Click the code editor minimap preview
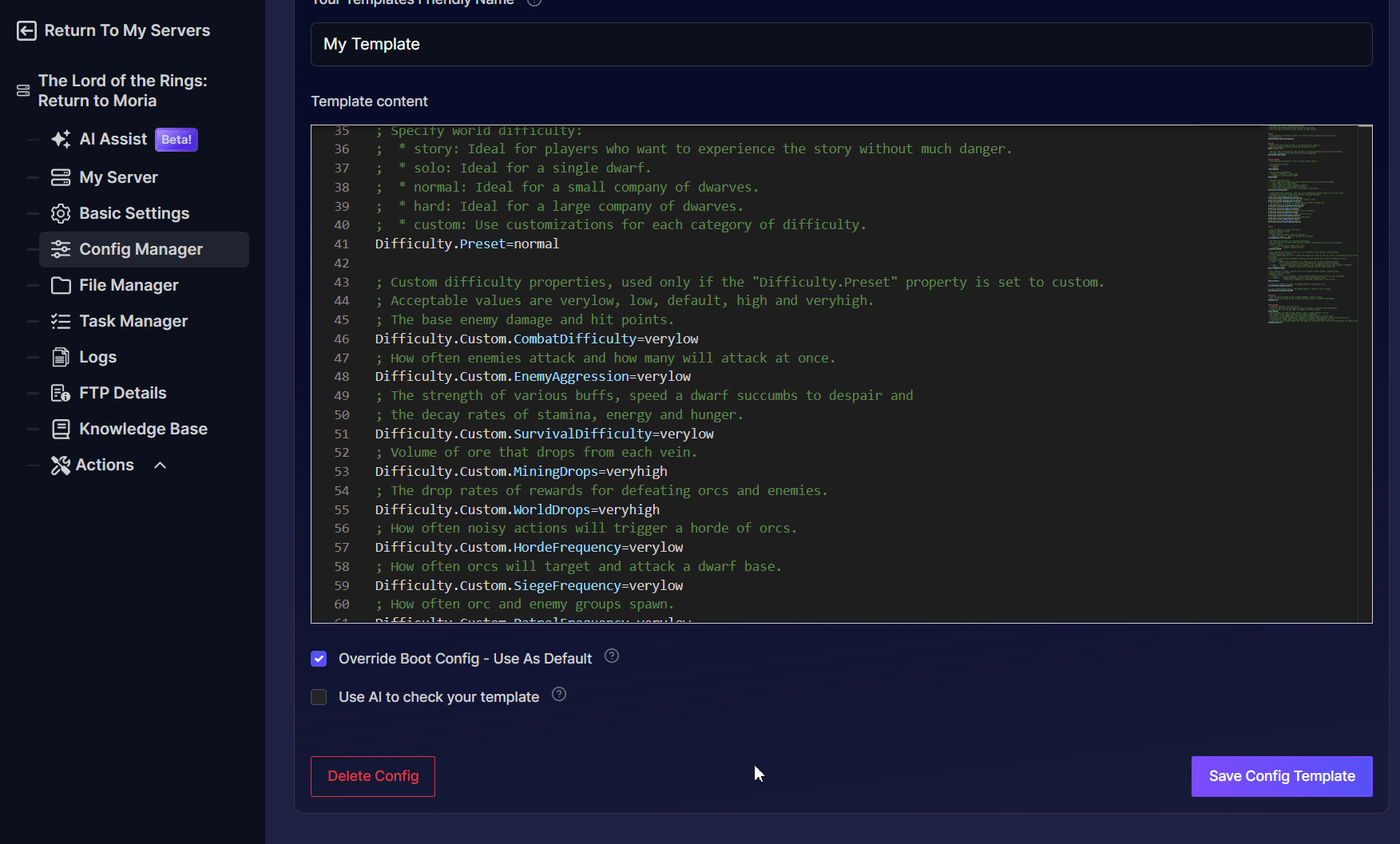 coord(1312,224)
